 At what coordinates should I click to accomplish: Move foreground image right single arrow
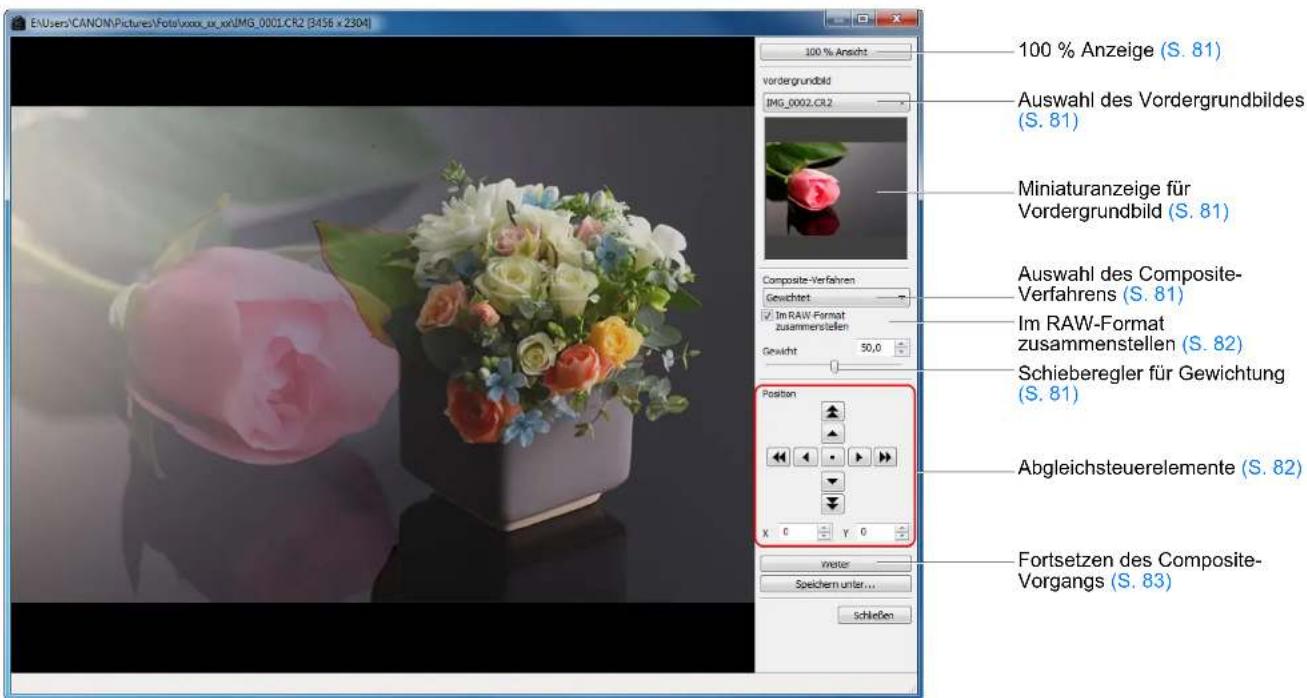click(x=859, y=458)
